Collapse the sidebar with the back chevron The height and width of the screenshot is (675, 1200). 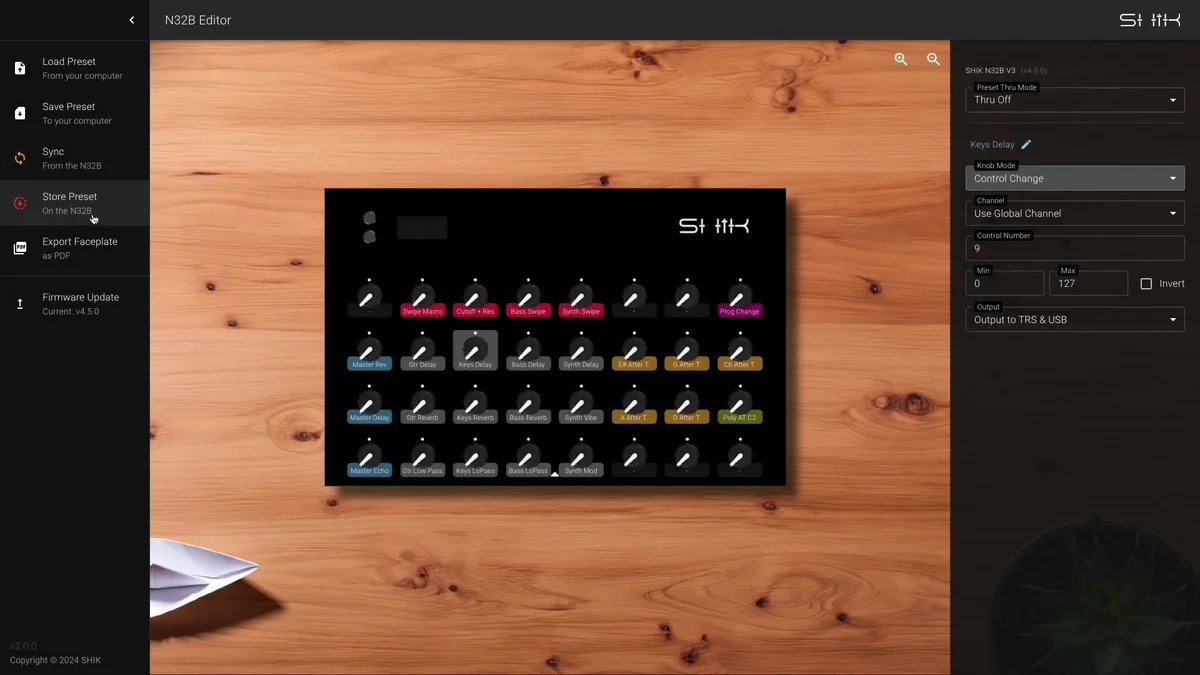click(131, 20)
